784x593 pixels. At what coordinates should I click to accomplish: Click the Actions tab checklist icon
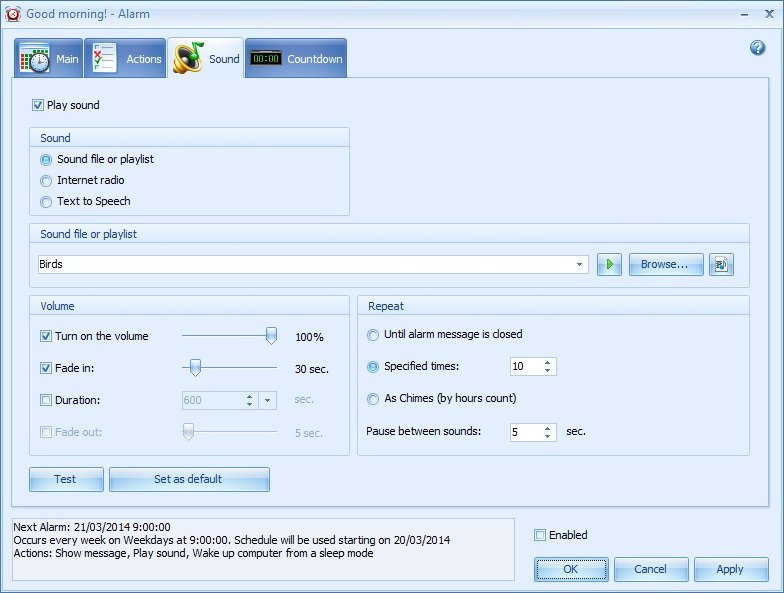[x=104, y=59]
